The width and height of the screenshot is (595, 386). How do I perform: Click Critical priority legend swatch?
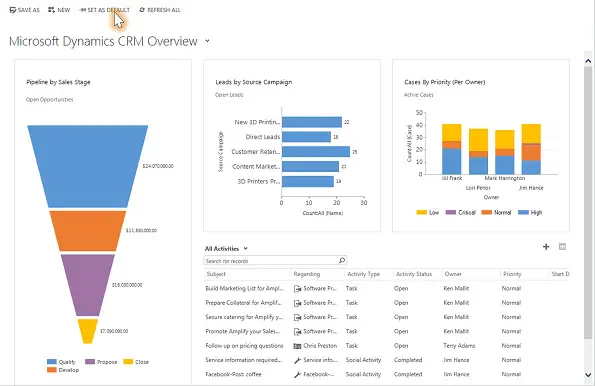point(451,212)
